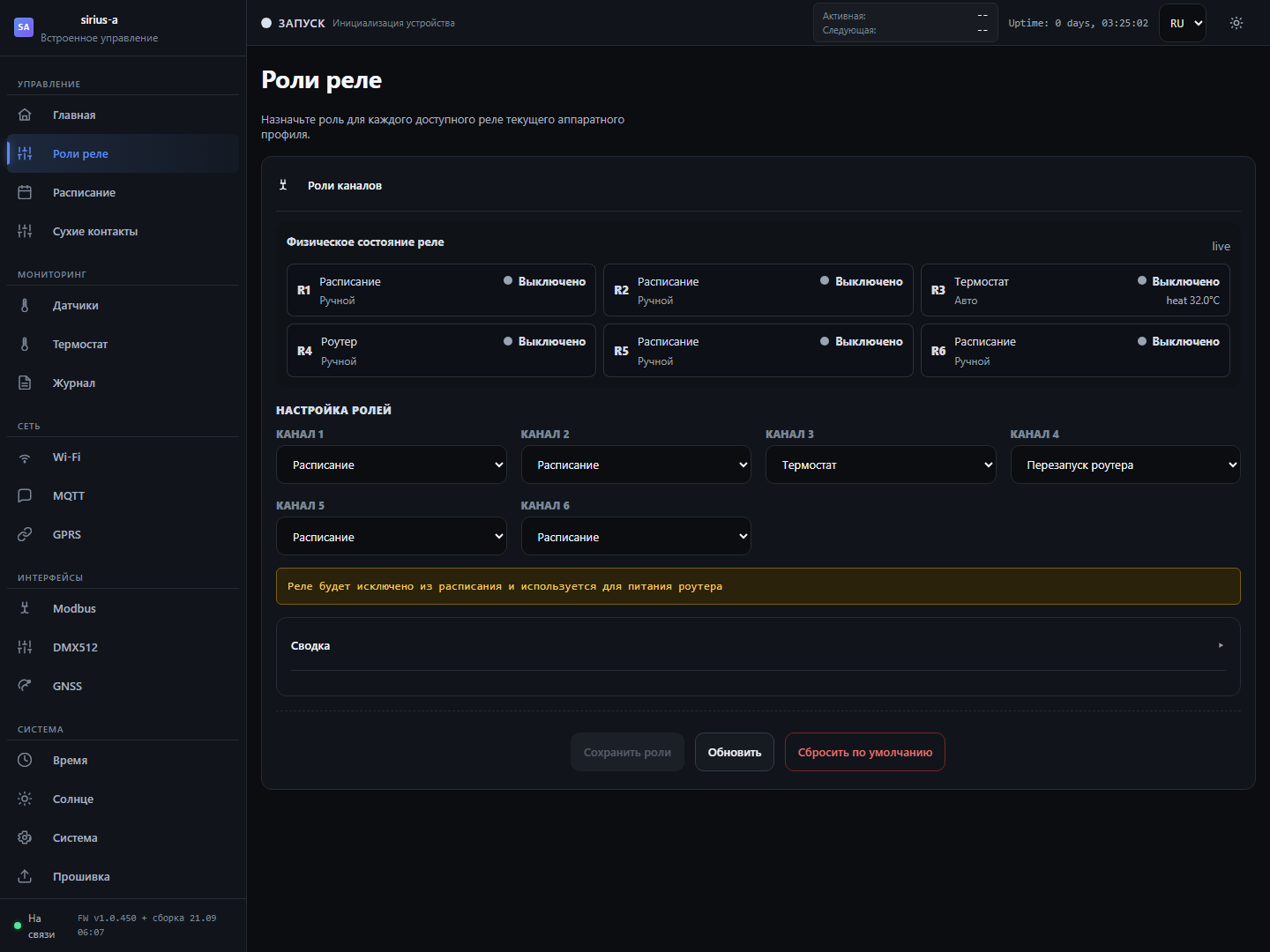This screenshot has width=1270, height=952.
Task: Open the Канал 4 Перезапуск роутера dropdown
Action: [1125, 465]
